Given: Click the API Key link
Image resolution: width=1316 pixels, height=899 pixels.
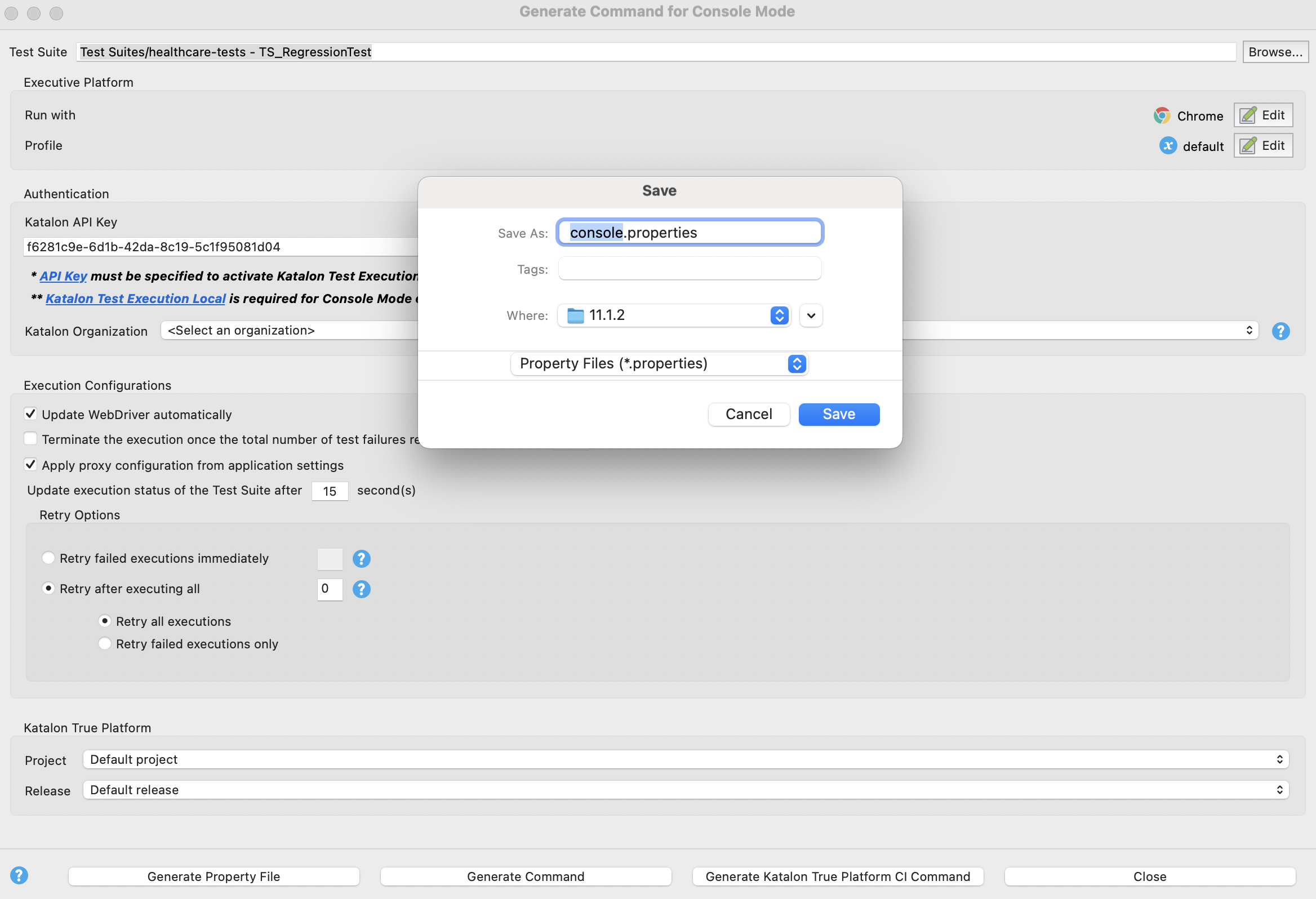Looking at the screenshot, I should (63, 276).
